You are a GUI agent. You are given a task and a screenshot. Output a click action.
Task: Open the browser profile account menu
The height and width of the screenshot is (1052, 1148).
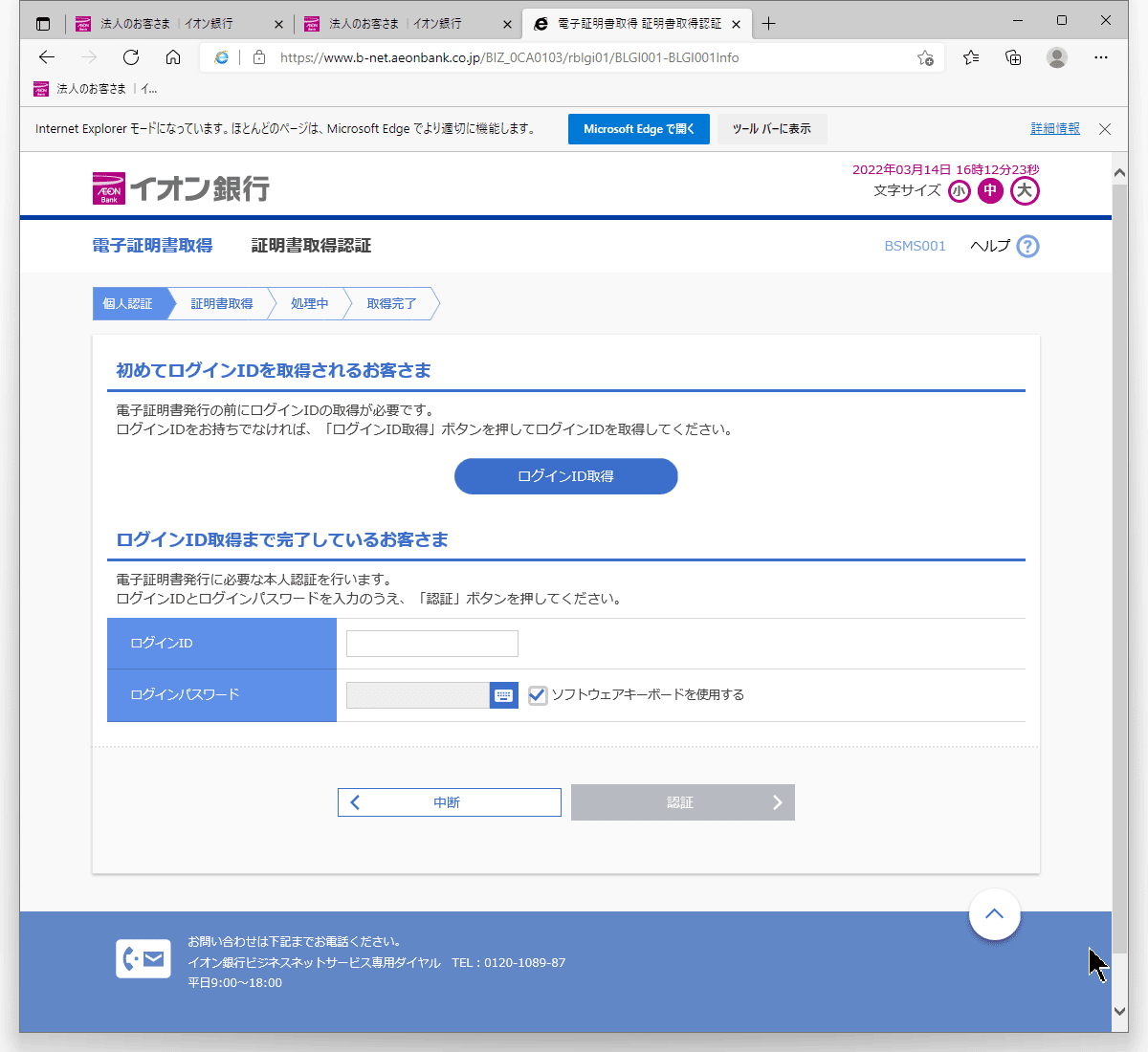click(1057, 57)
